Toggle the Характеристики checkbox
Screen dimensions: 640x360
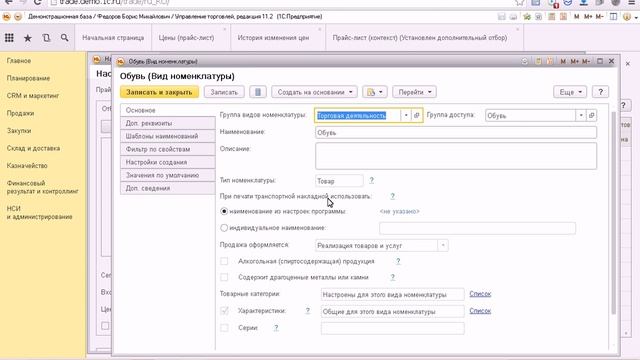224,311
